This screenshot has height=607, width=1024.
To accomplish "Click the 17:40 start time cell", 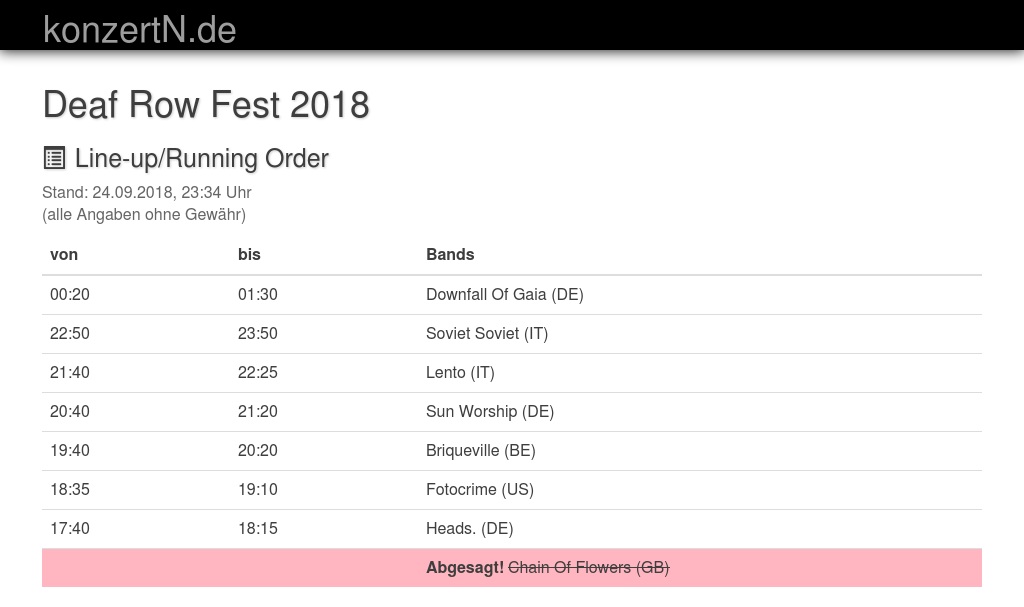I will click(x=70, y=528).
